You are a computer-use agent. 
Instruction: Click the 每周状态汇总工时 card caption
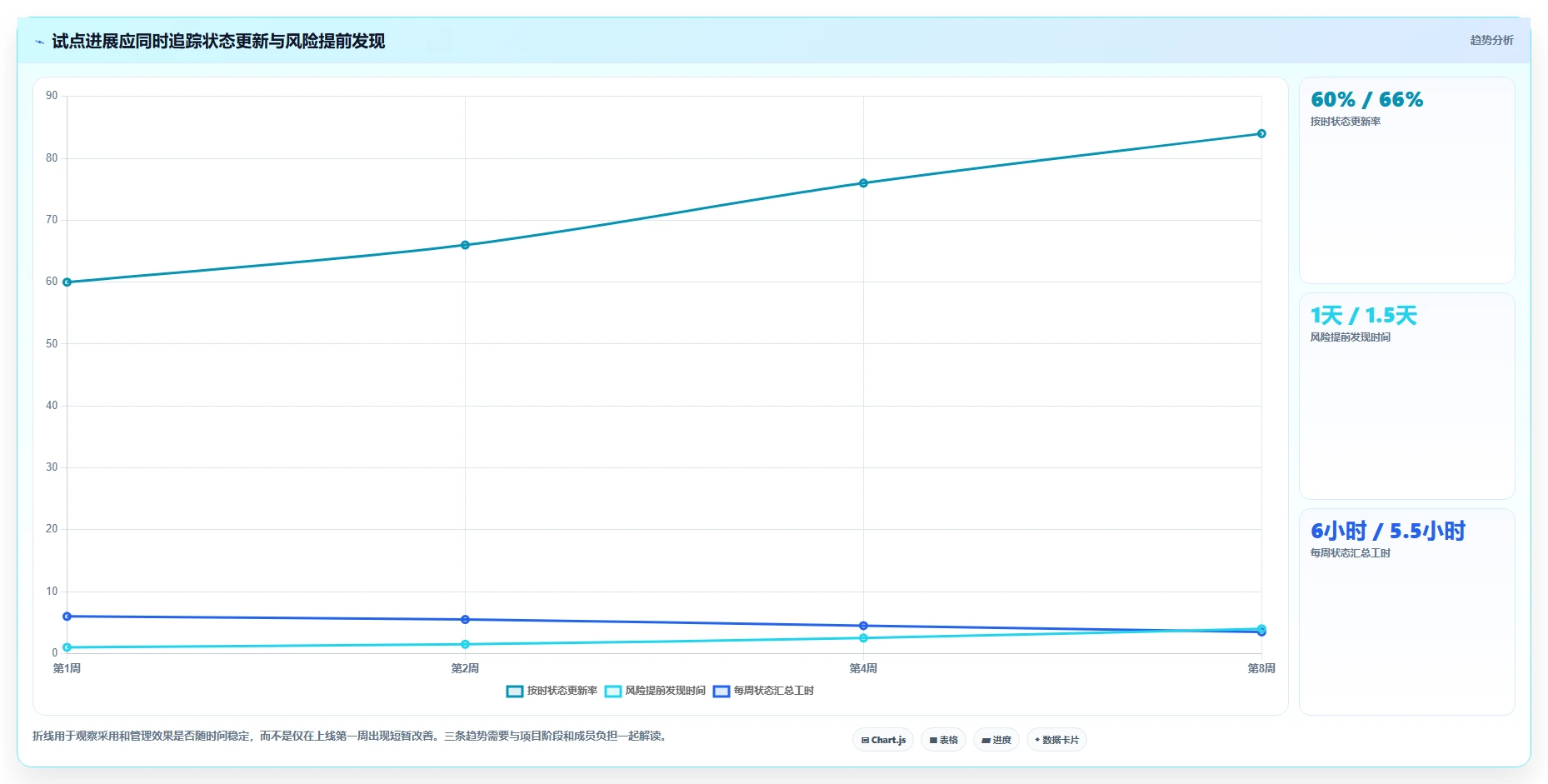[1350, 553]
